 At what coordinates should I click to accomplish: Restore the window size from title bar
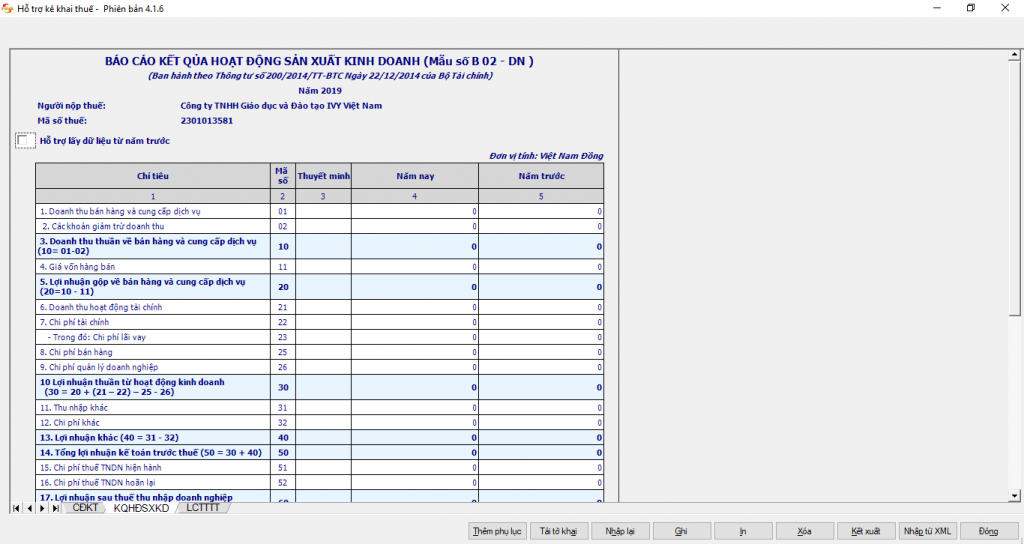[x=970, y=8]
